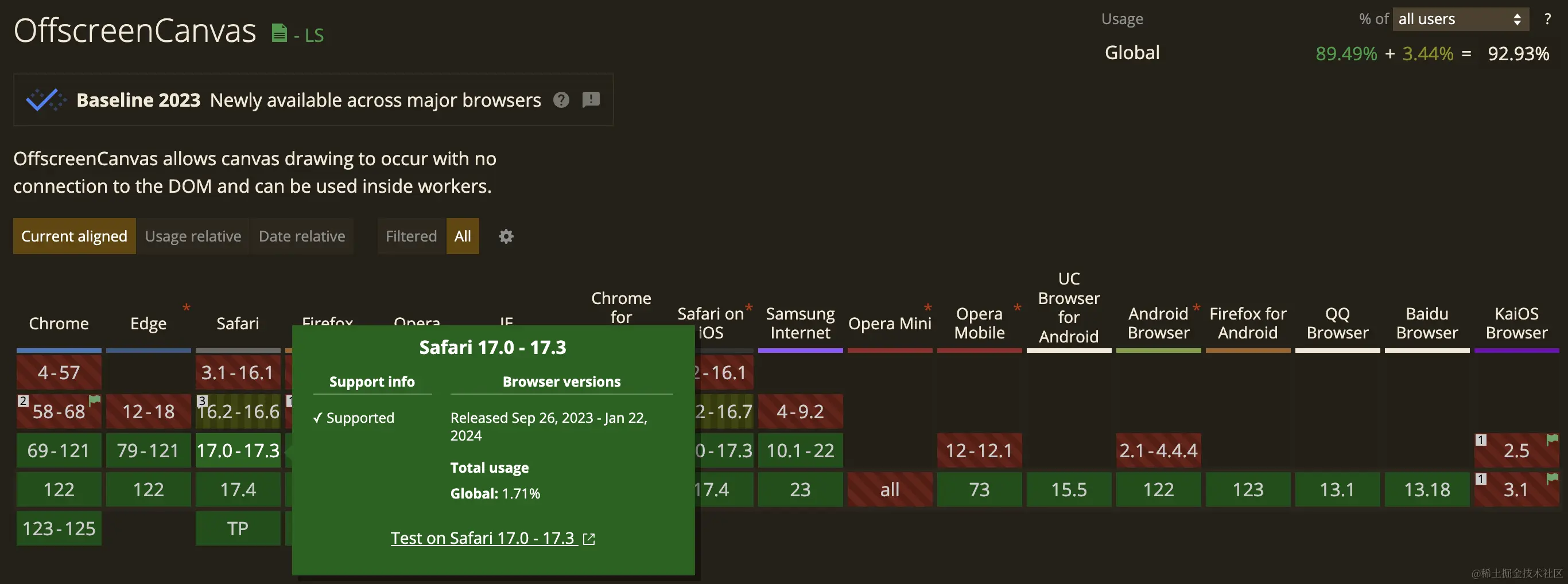Select Baidu Browser 13.18 cell
Screen dimensions: 1568x584
pyautogui.click(x=1427, y=489)
